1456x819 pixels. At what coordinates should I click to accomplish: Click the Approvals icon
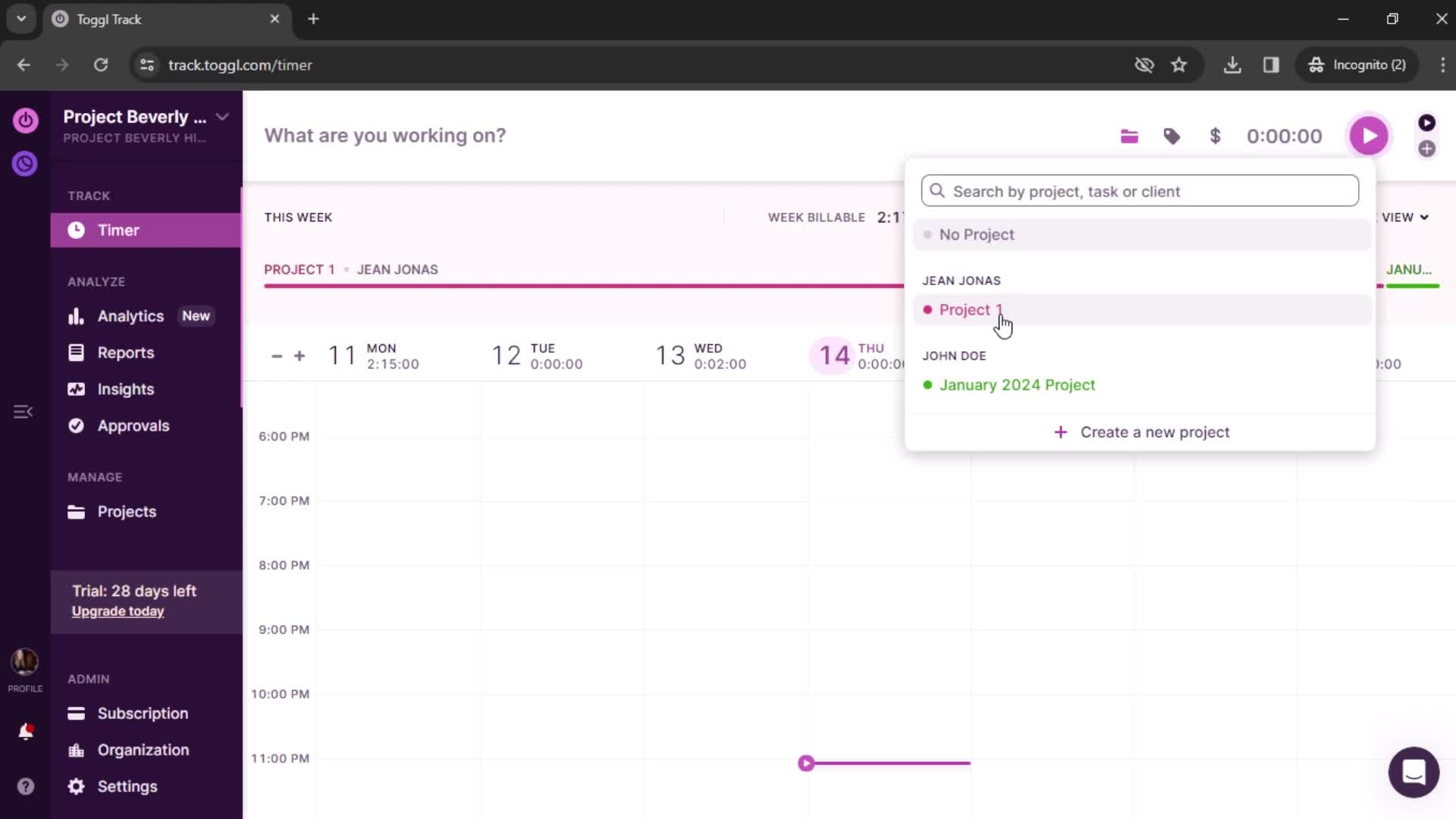pyautogui.click(x=76, y=425)
